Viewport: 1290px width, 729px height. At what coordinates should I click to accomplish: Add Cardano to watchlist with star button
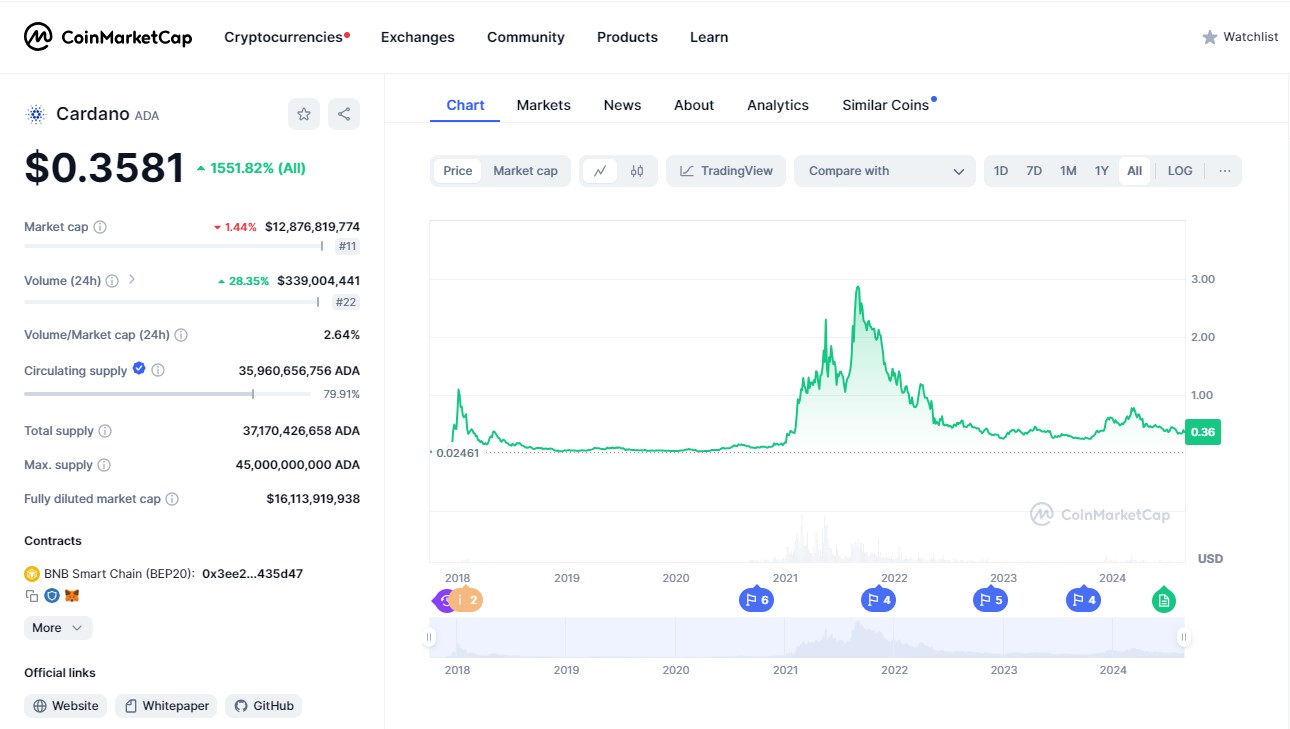point(304,114)
